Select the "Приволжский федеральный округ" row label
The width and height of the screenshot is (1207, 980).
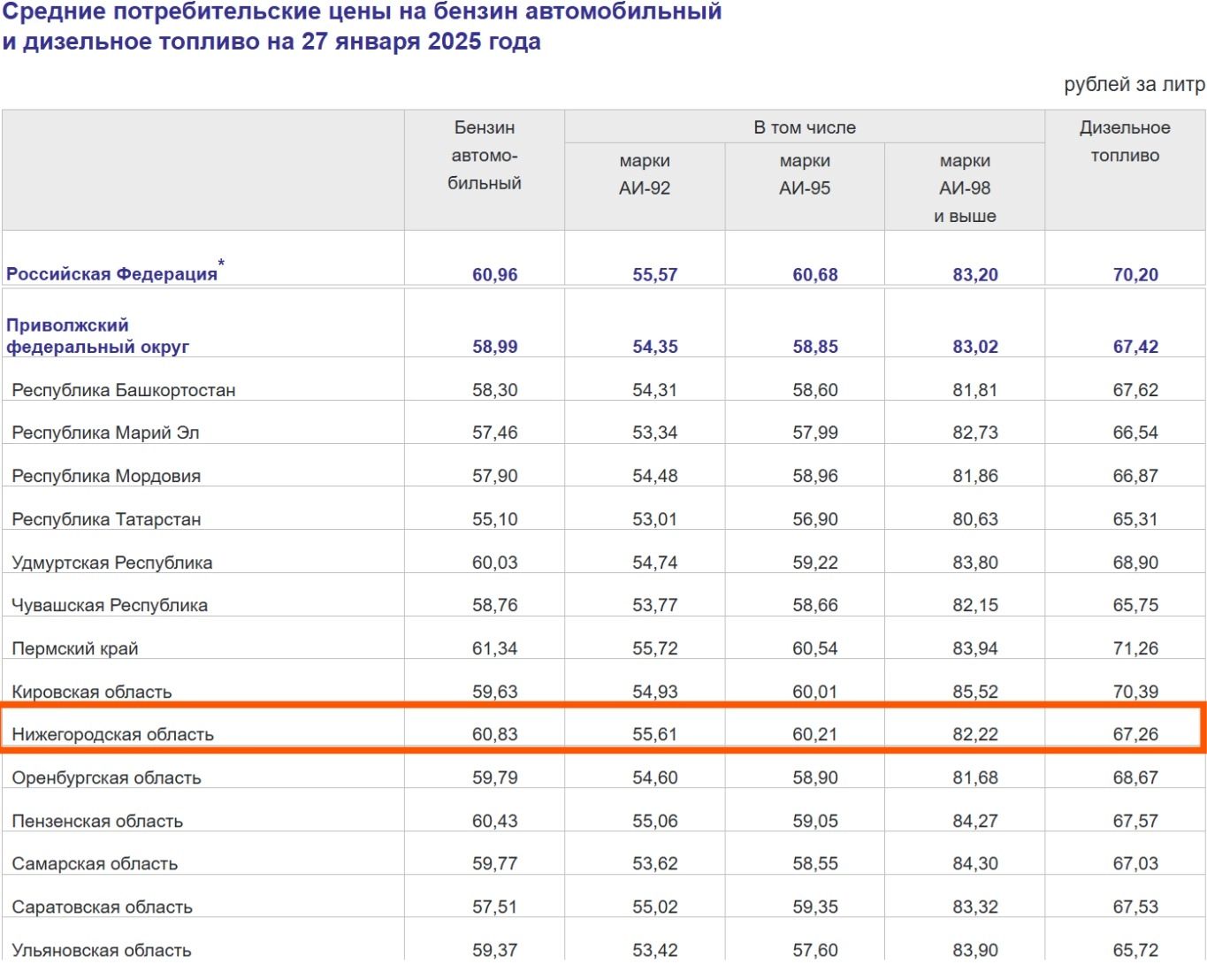pyautogui.click(x=97, y=336)
